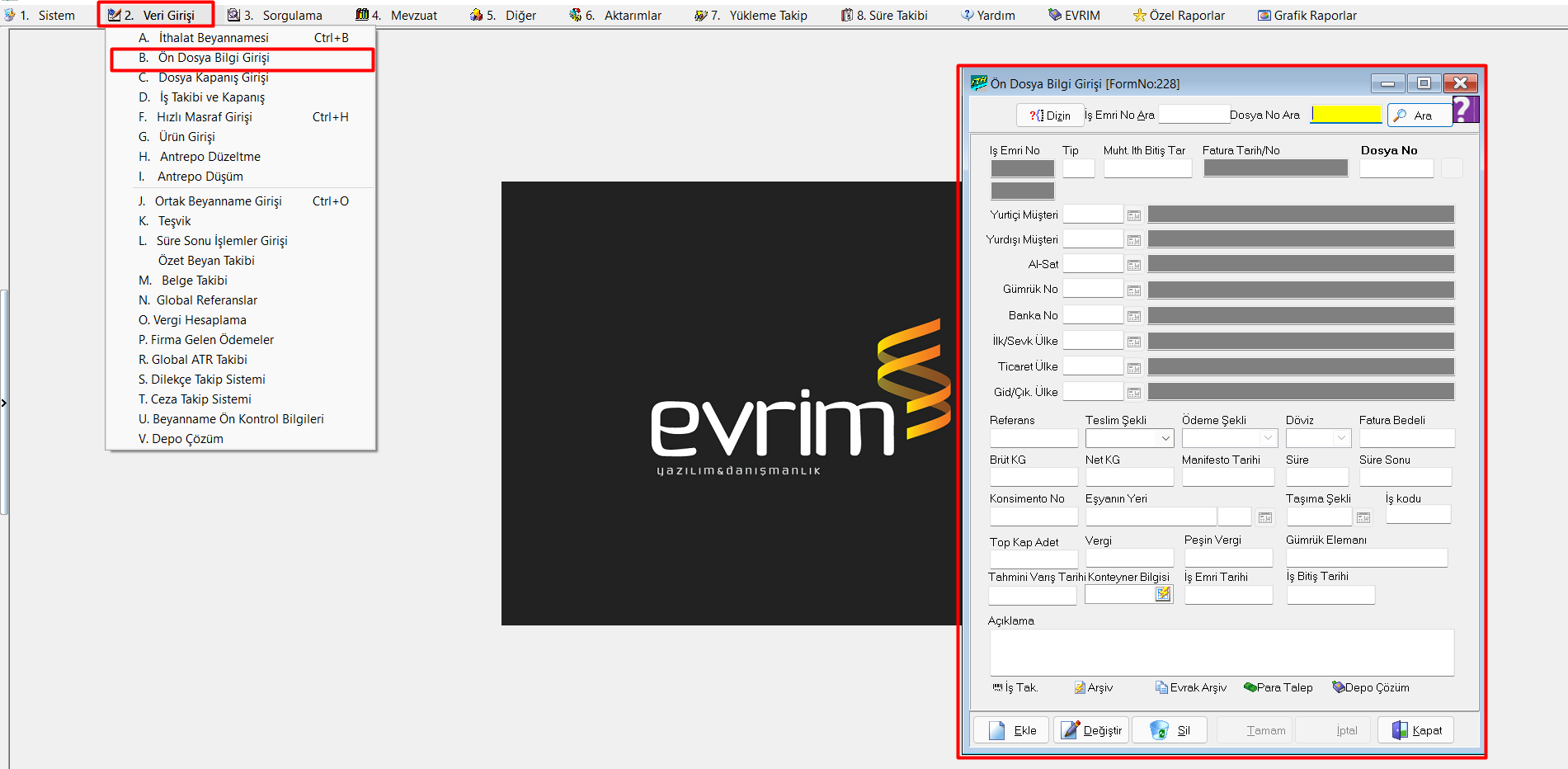The height and width of the screenshot is (769, 1568).
Task: Select Depo Çözüm menu entry
Action: point(241,439)
